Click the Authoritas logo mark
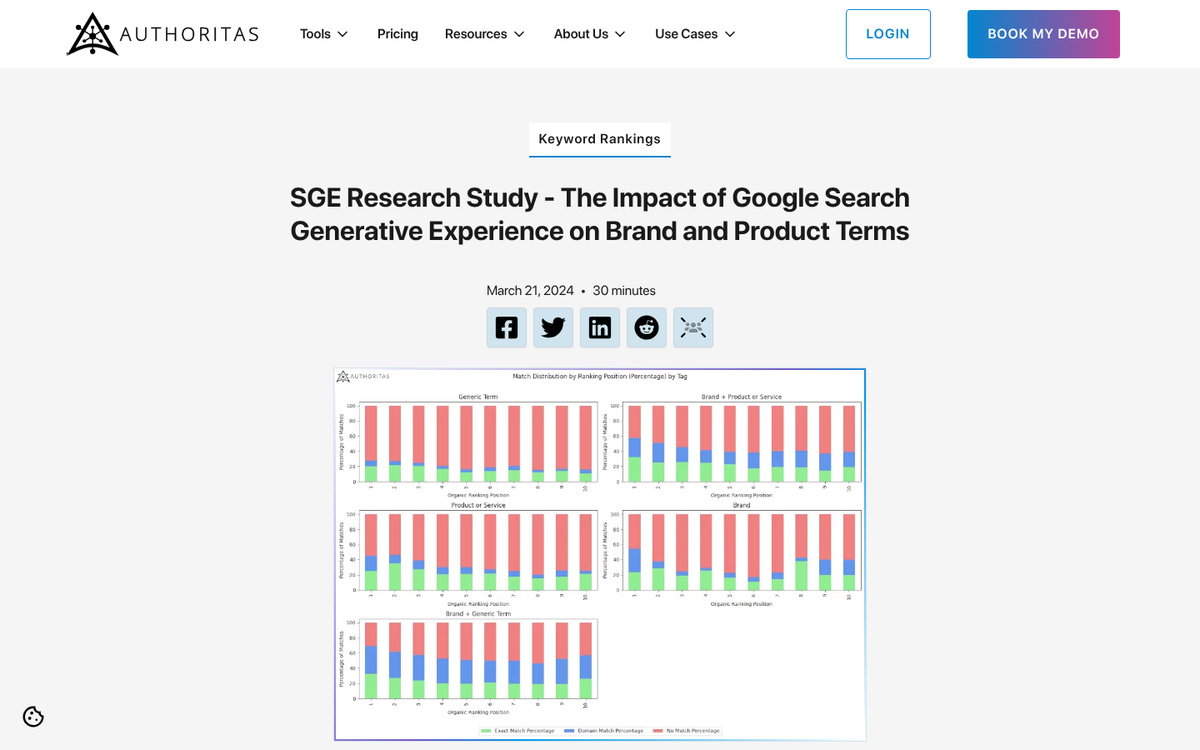 90,33
